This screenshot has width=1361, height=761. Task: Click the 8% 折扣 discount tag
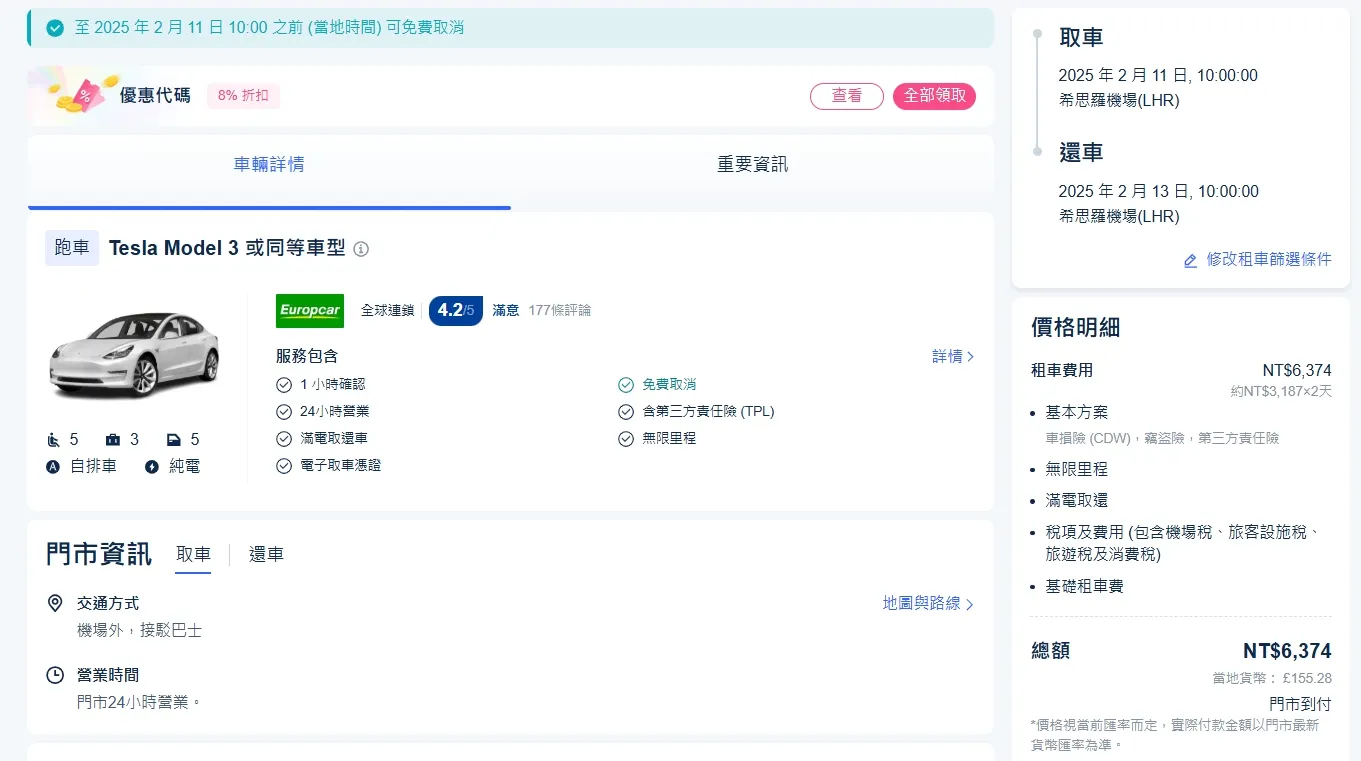coord(243,96)
